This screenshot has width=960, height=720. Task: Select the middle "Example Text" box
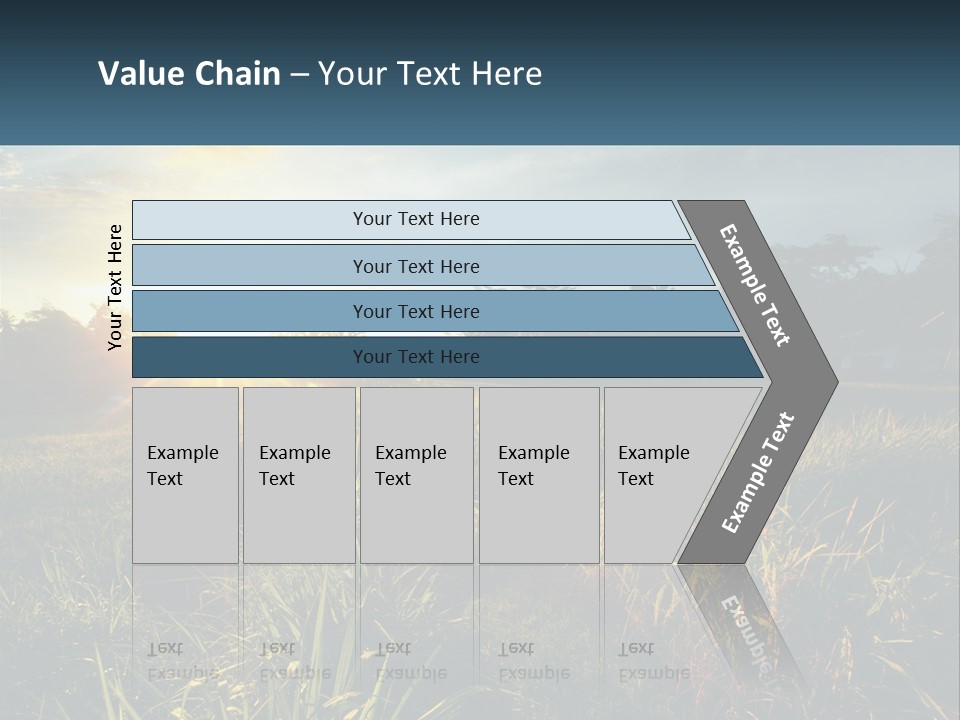click(x=416, y=475)
